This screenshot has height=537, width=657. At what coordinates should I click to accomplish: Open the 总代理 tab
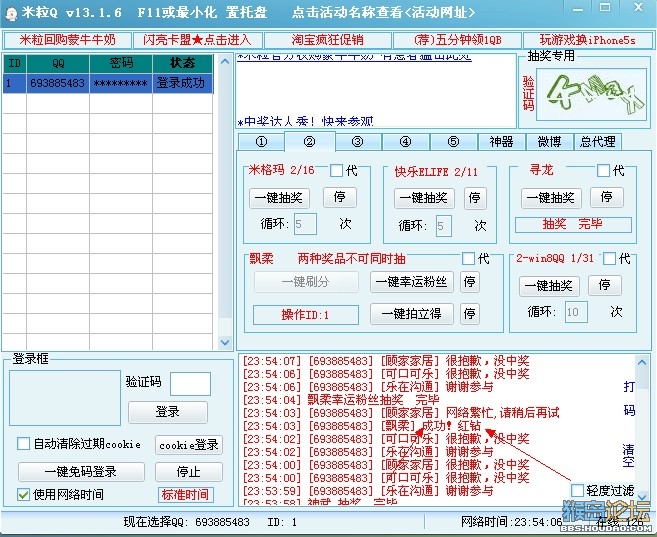pos(598,142)
